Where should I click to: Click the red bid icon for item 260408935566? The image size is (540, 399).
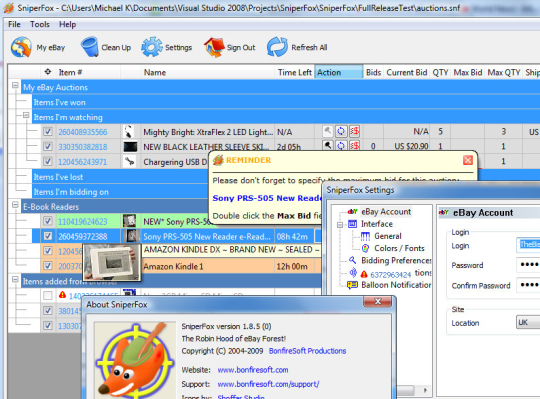[354, 131]
